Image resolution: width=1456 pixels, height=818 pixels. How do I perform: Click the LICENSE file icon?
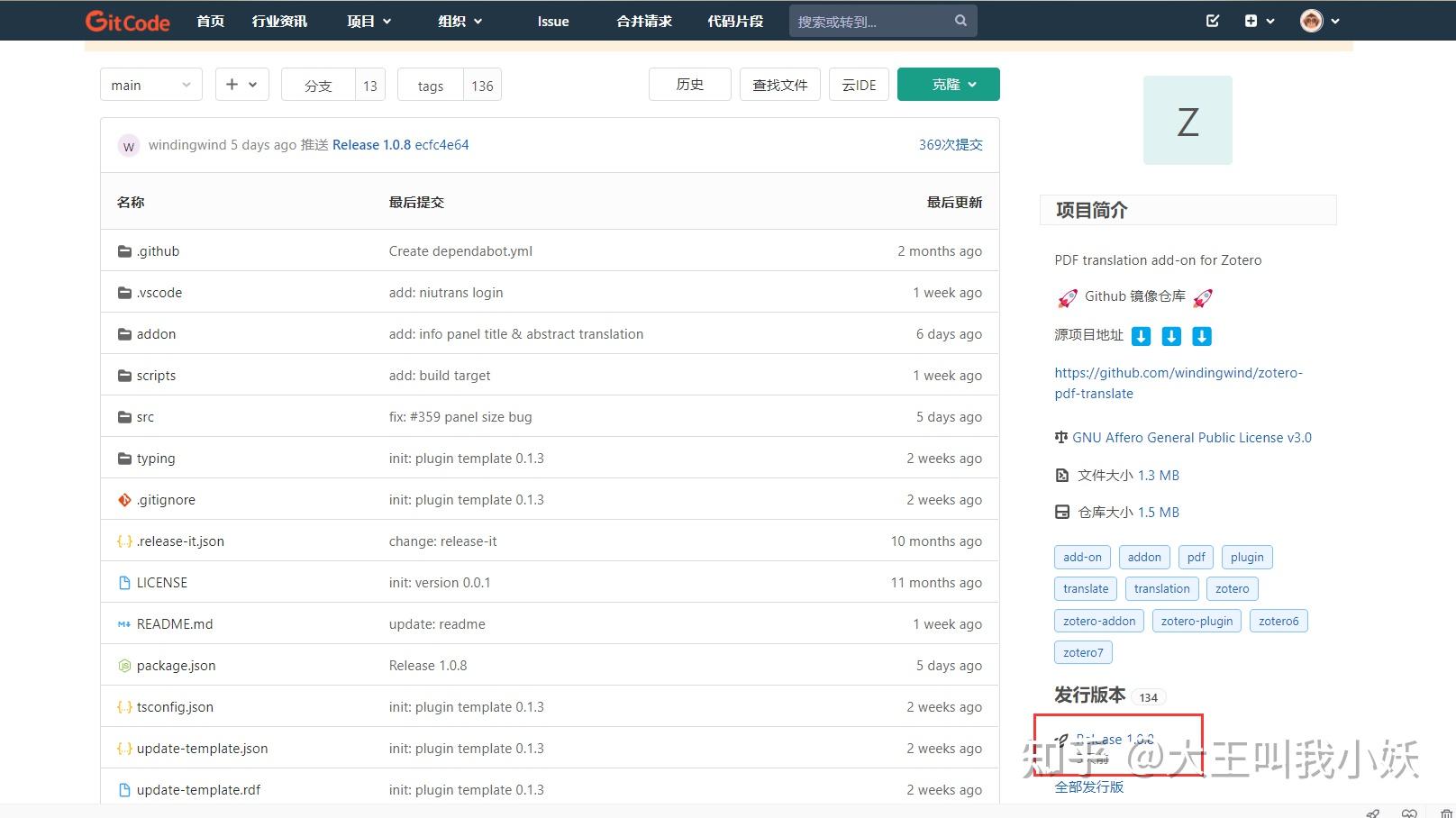coord(124,583)
